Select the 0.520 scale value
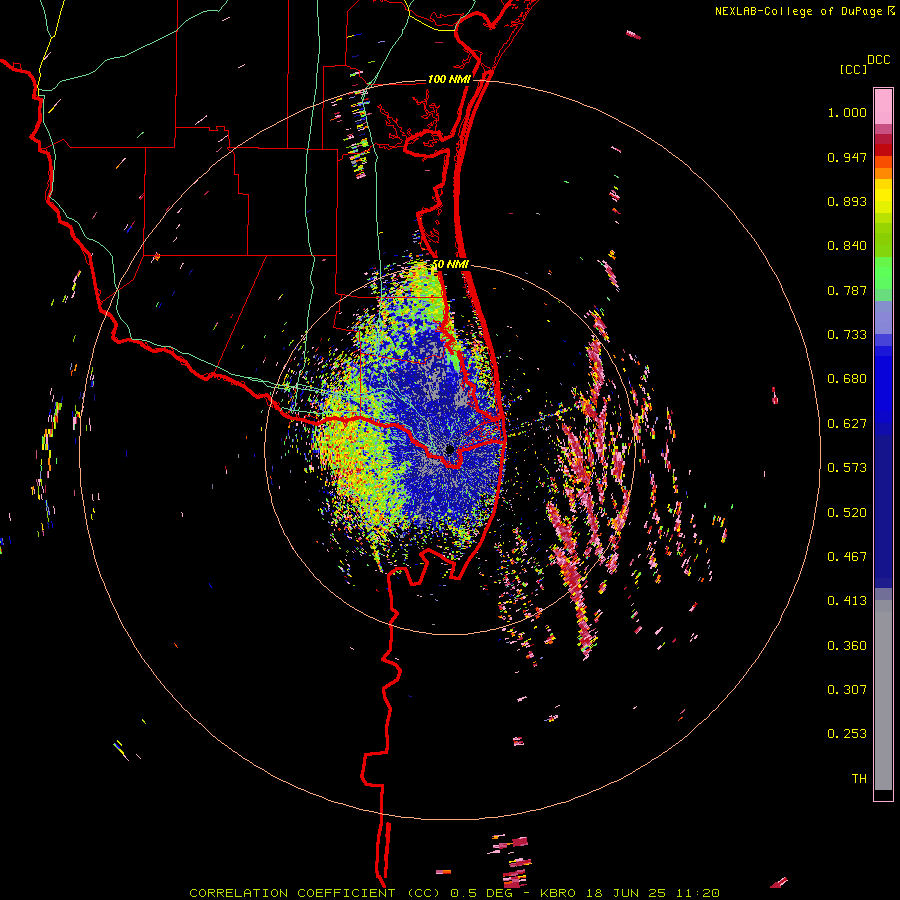 click(847, 513)
